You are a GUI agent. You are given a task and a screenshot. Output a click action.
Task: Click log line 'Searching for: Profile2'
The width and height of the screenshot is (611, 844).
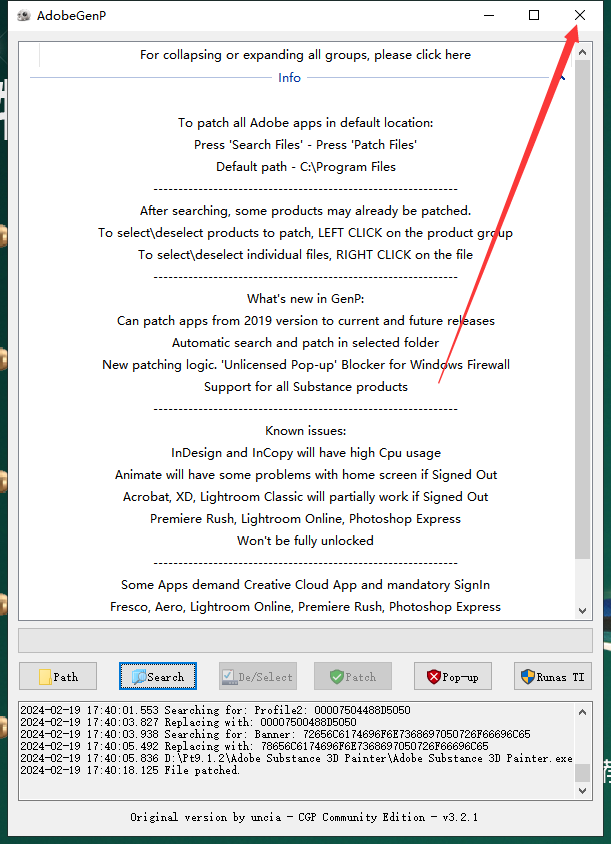[x=215, y=710]
